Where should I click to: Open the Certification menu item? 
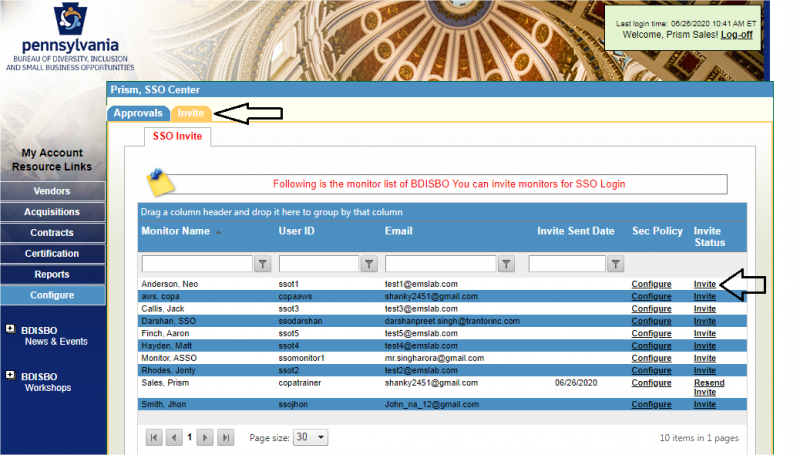pyautogui.click(x=52, y=254)
